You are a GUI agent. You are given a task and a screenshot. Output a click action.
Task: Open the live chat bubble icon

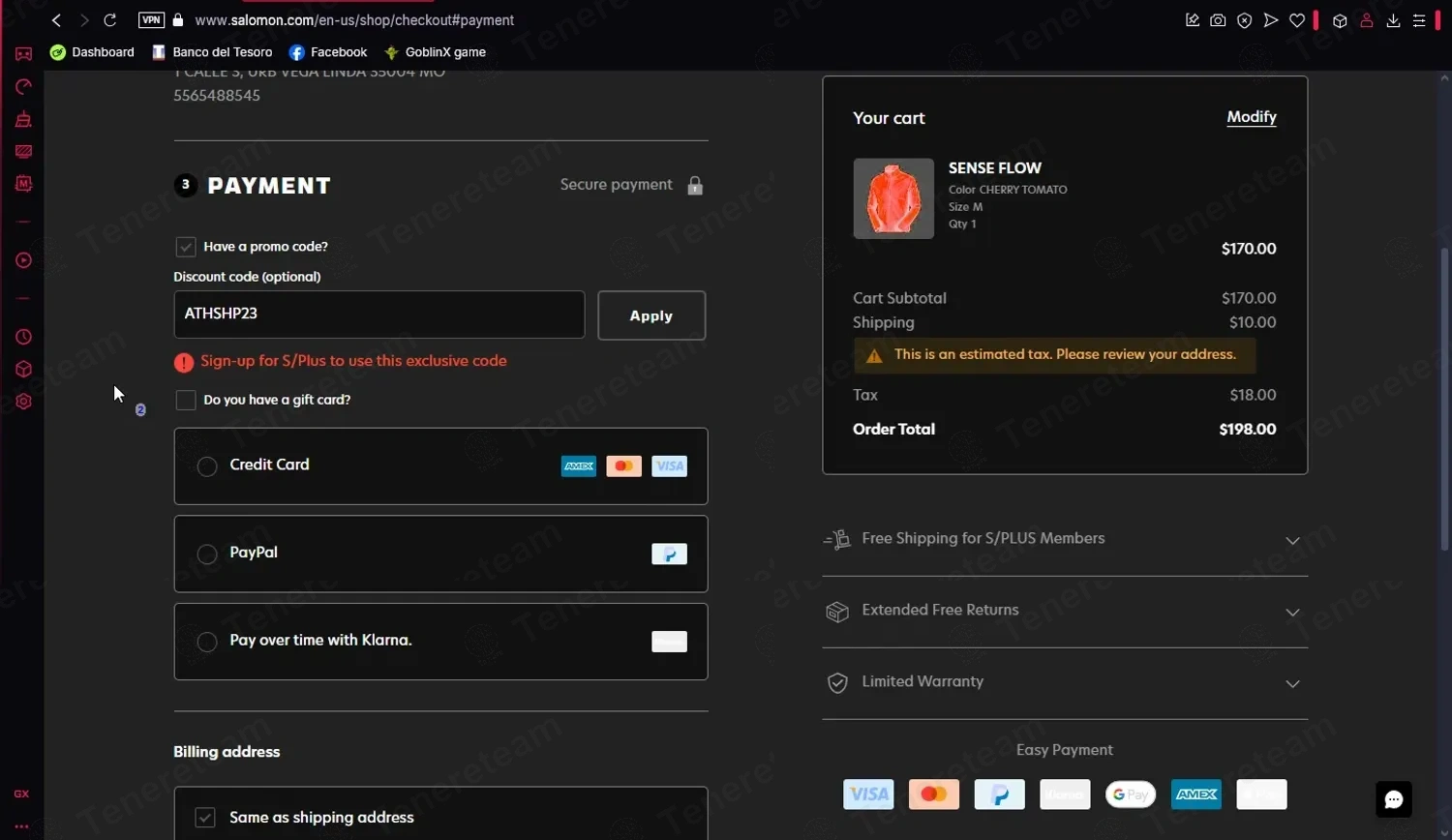click(1393, 799)
